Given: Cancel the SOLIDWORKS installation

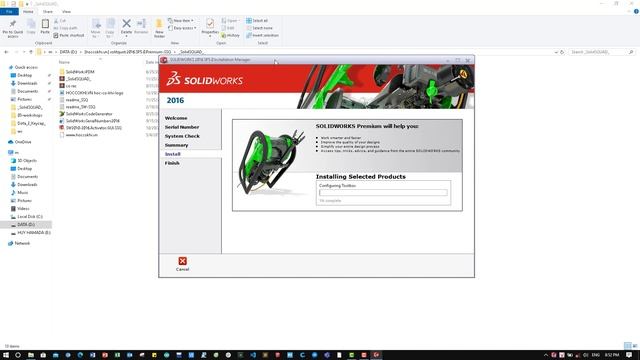Looking at the screenshot, I should 182,264.
